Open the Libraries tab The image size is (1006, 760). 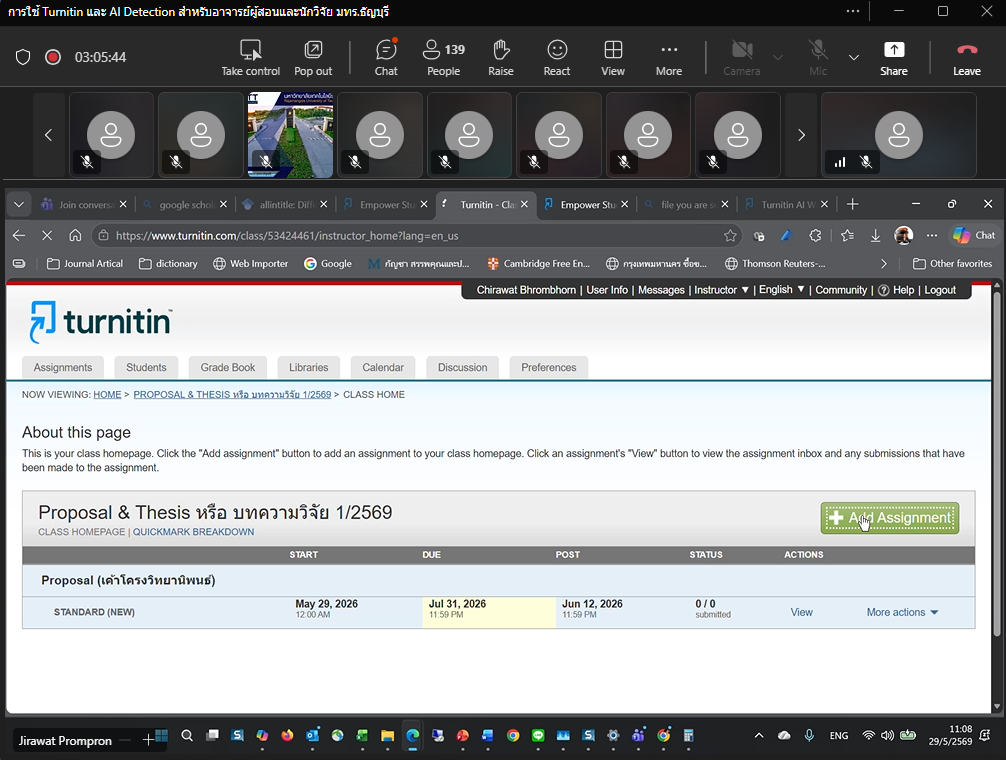point(309,367)
